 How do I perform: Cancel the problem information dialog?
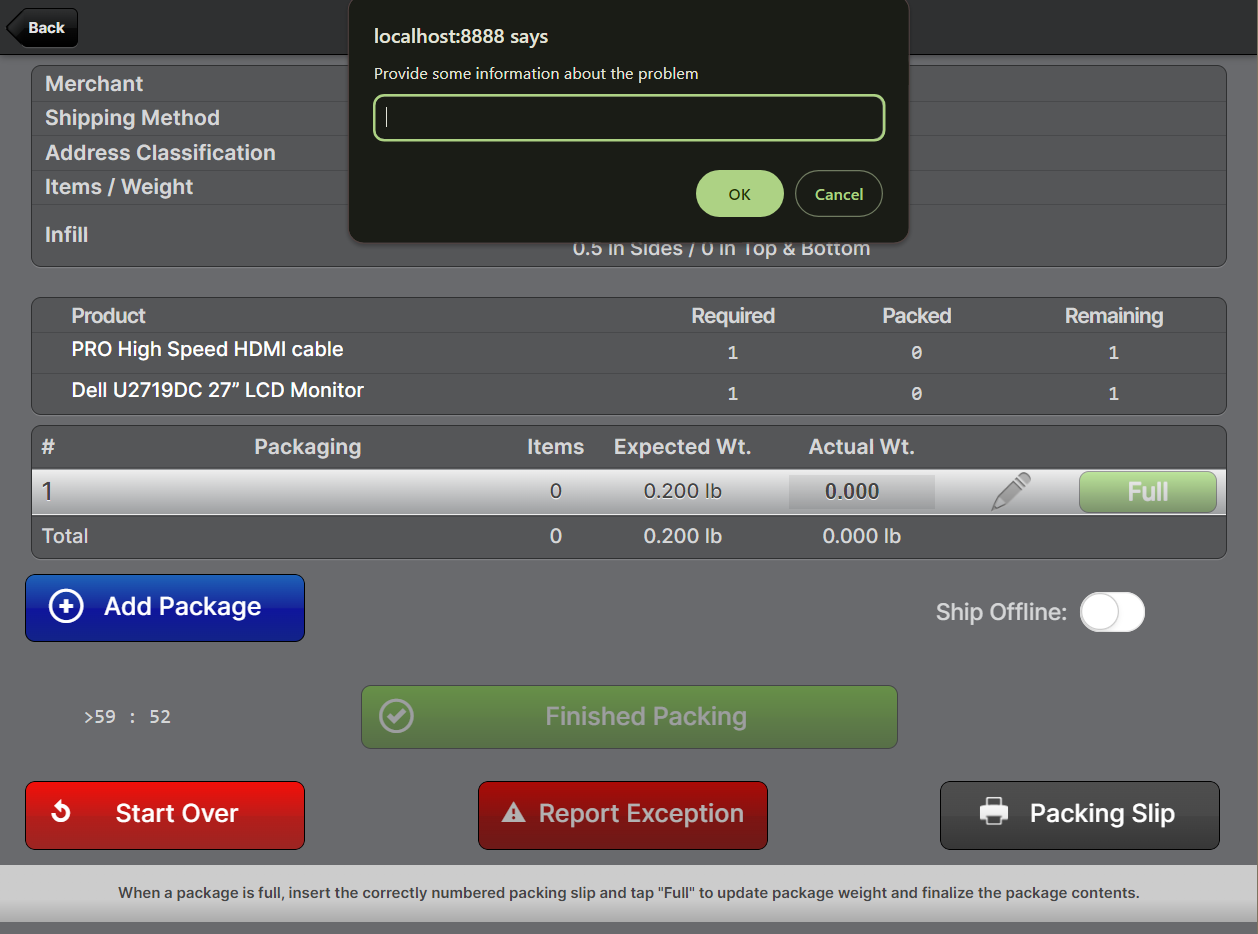tap(838, 194)
